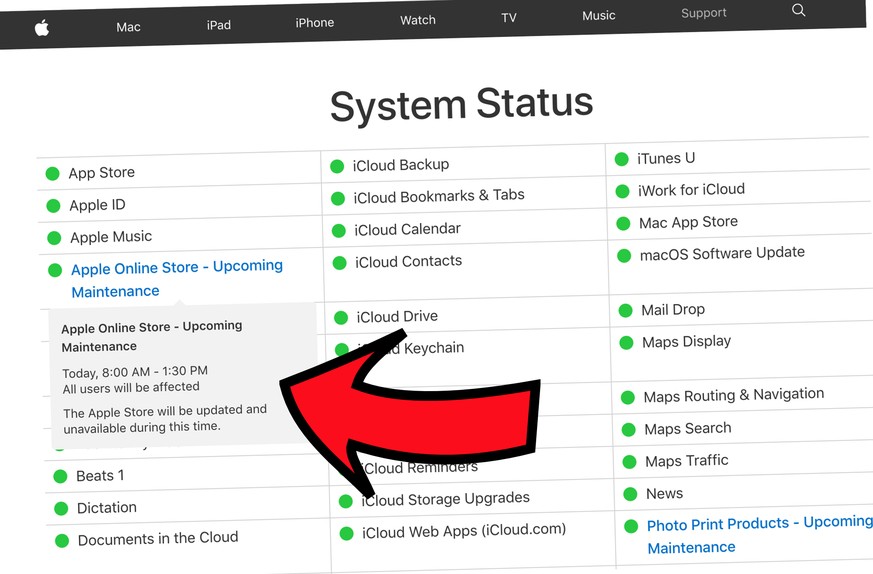
Task: Go to the iPhone navigation tab
Action: click(314, 23)
